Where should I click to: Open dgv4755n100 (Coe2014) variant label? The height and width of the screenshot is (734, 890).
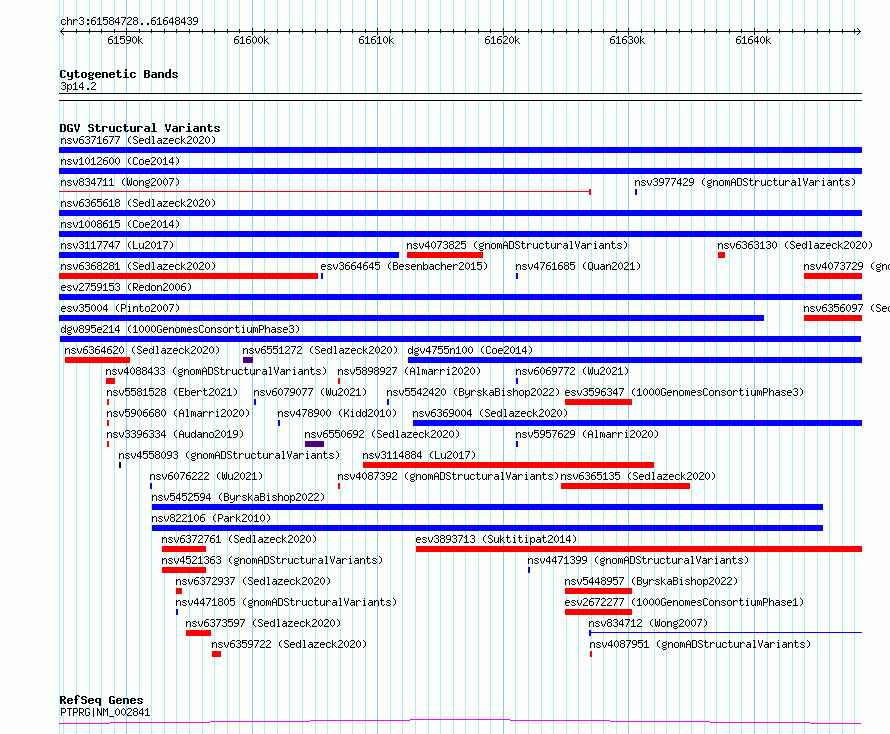470,350
